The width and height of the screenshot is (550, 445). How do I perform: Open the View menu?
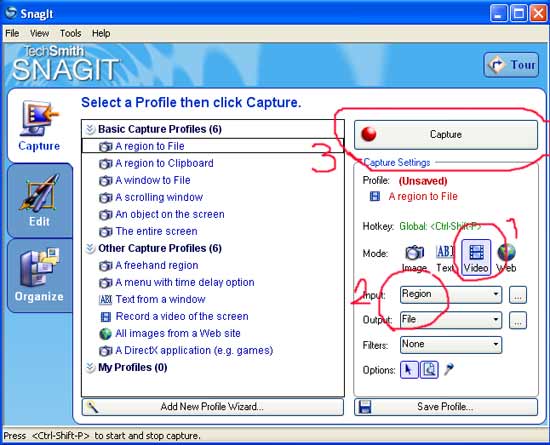click(x=39, y=33)
